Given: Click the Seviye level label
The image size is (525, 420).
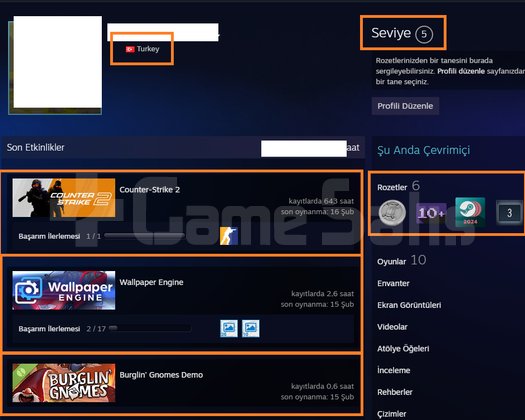Looking at the screenshot, I should [391, 33].
